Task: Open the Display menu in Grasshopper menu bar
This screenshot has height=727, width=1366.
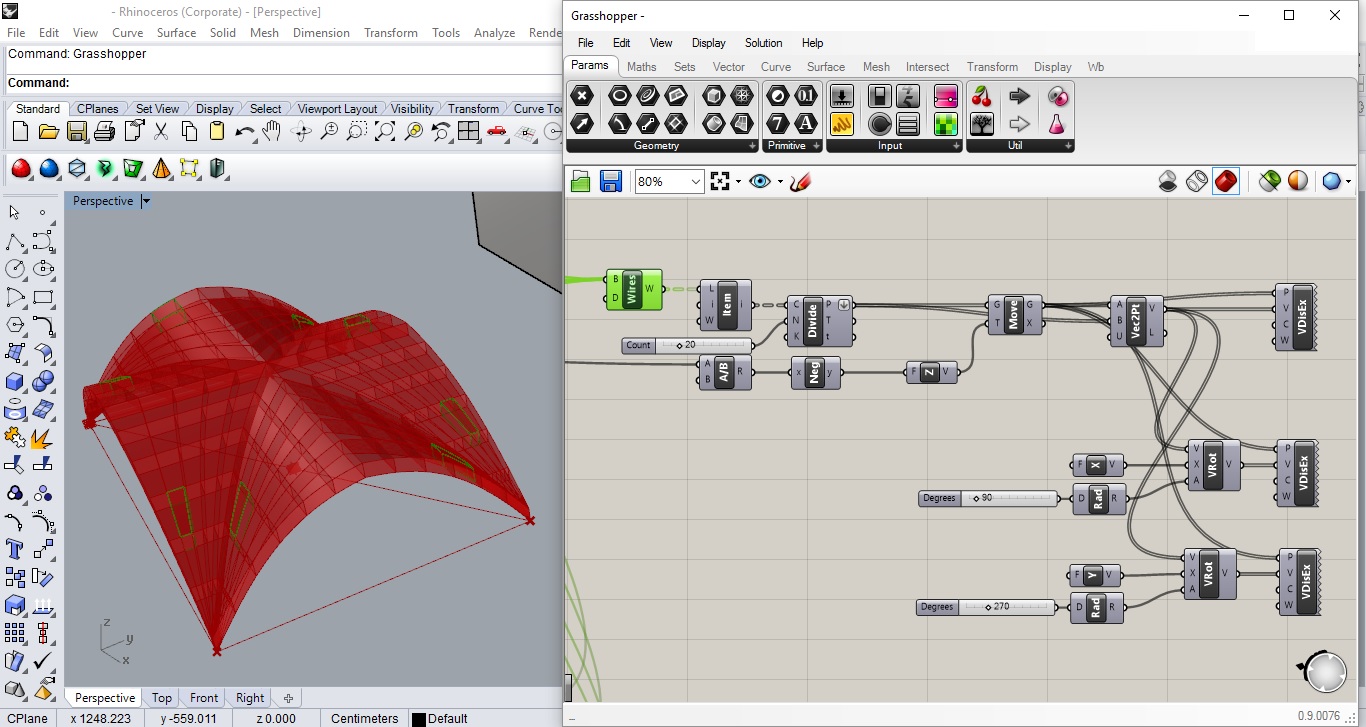Action: tap(708, 43)
